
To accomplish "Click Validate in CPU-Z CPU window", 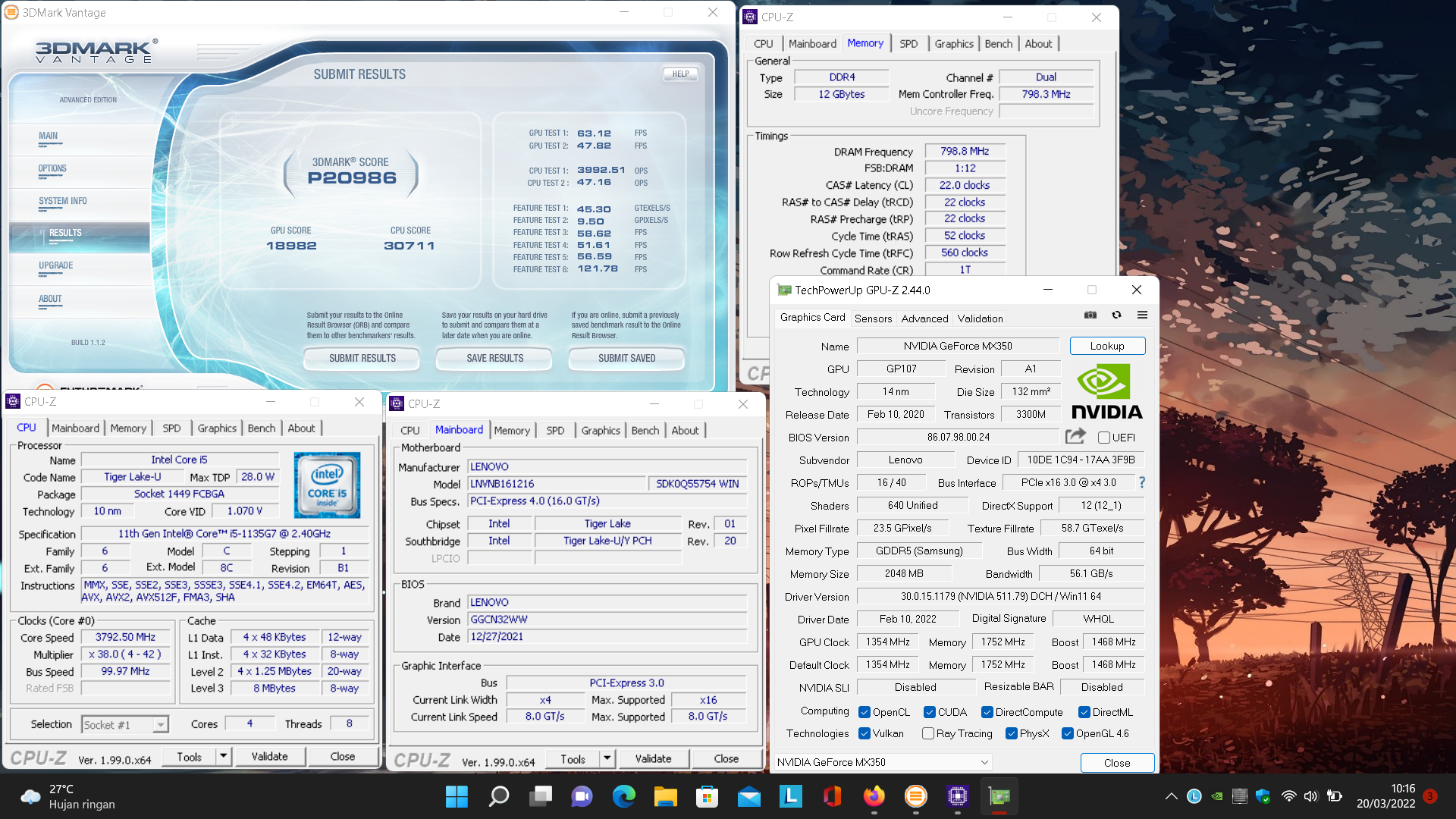I will tap(269, 756).
